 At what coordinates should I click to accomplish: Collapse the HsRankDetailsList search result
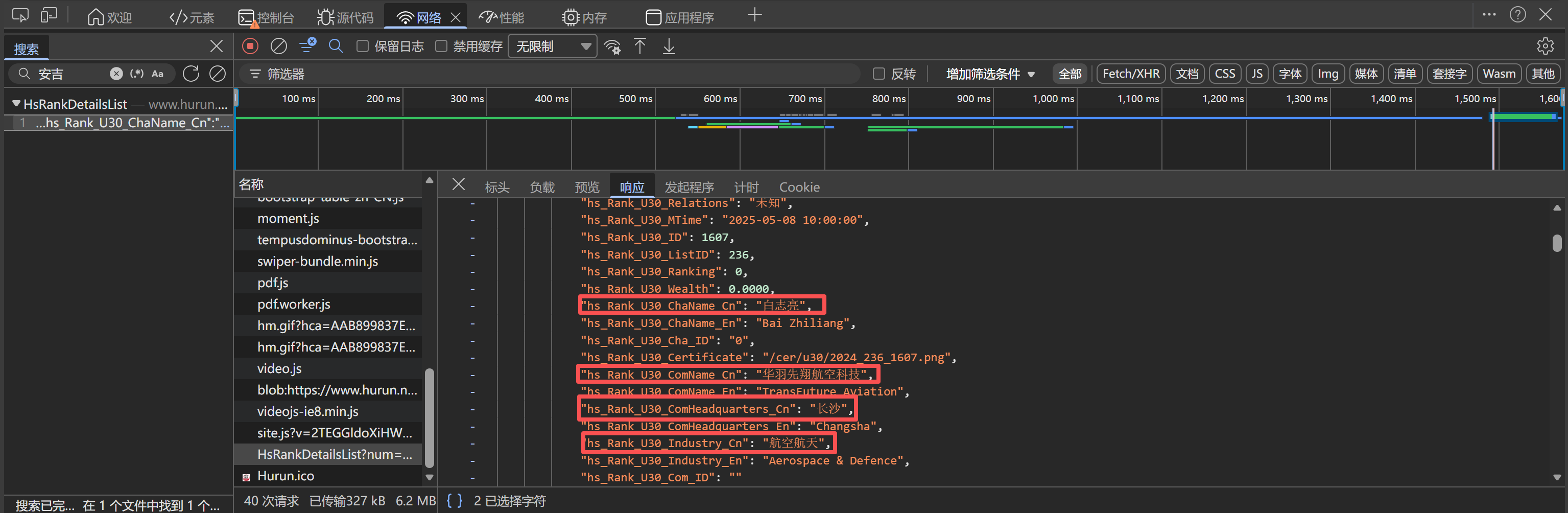[x=16, y=104]
